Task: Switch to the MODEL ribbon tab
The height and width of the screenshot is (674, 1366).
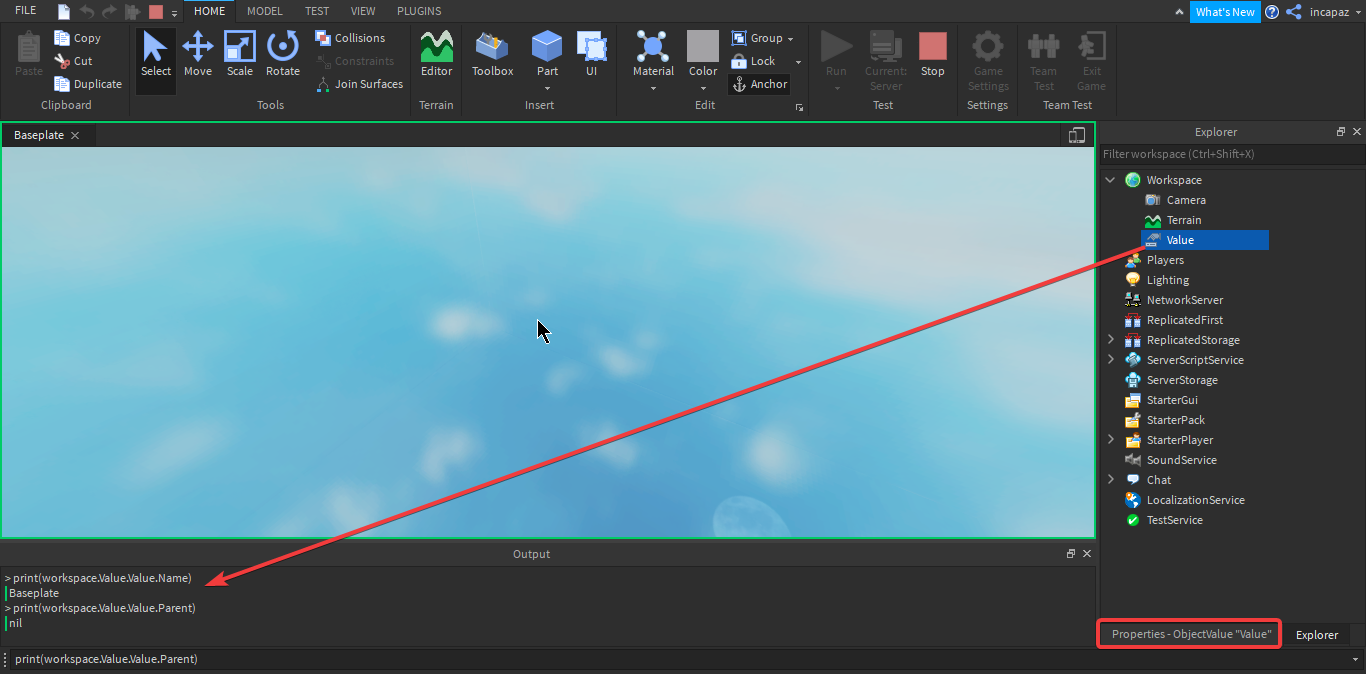Action: (x=264, y=11)
